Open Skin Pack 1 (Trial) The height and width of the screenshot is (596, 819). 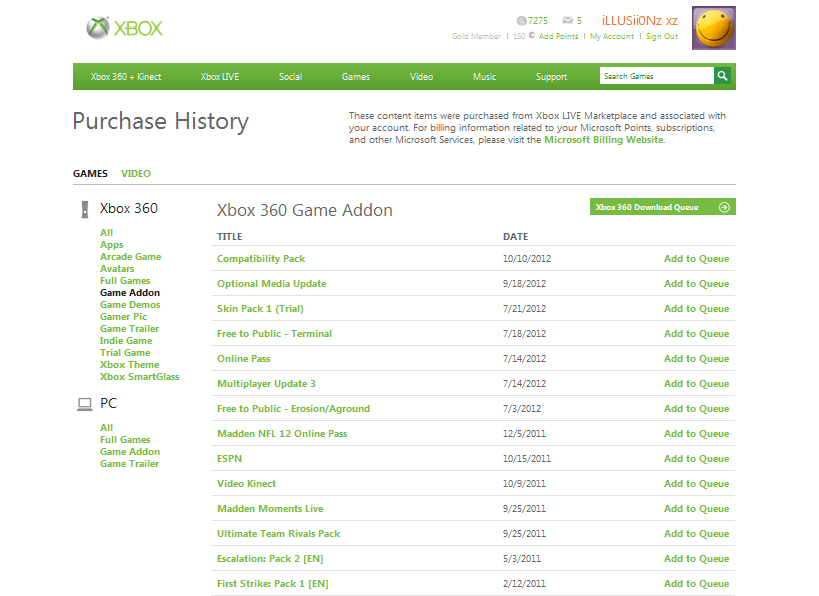(260, 309)
